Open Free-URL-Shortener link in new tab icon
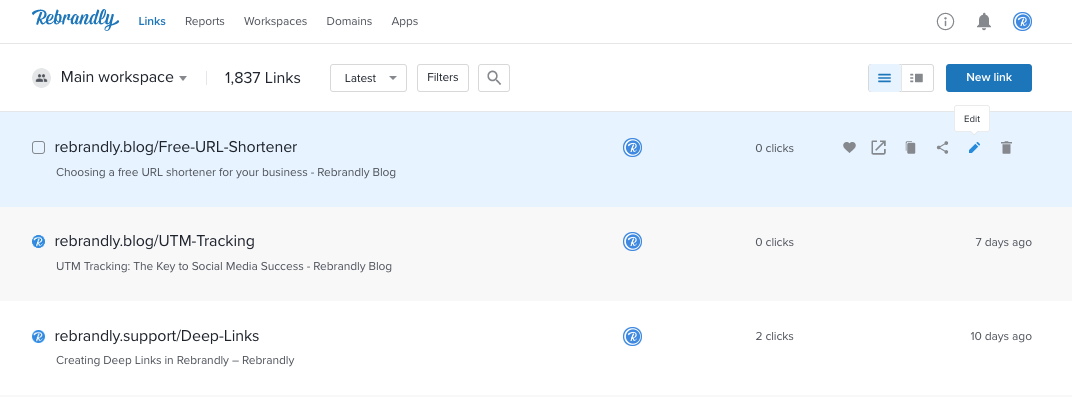The width and height of the screenshot is (1072, 397). [x=879, y=148]
